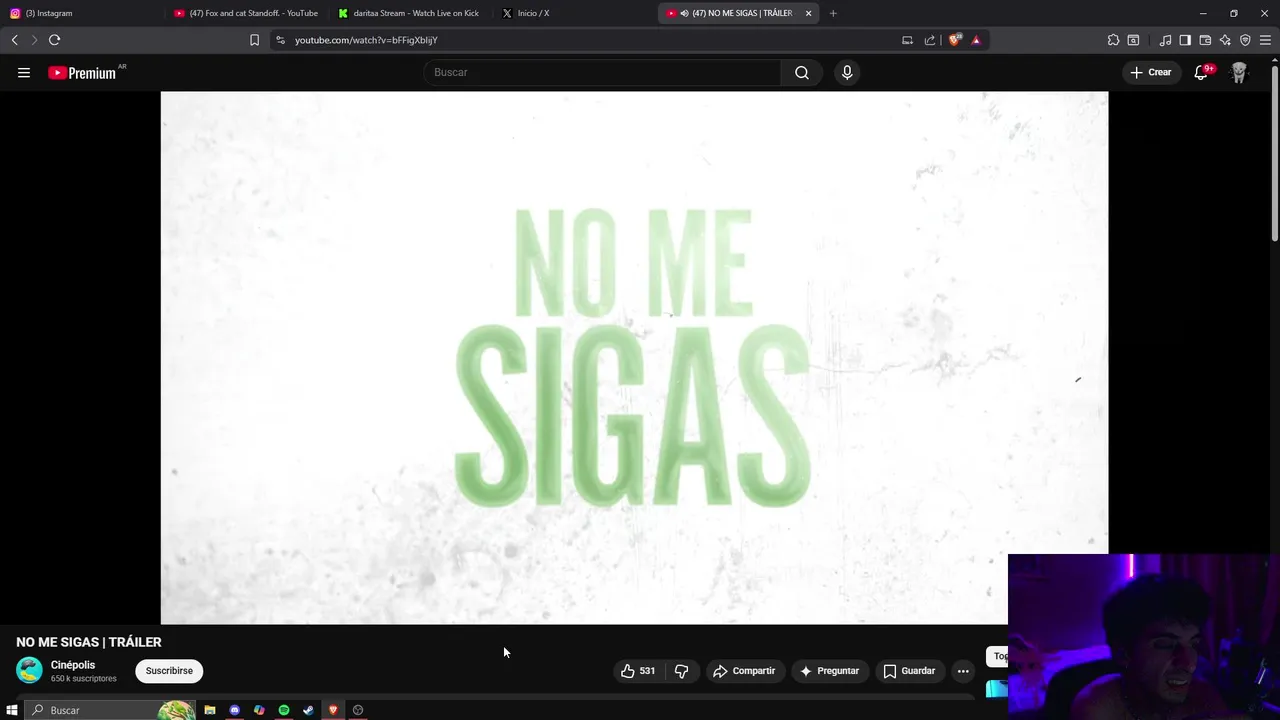The image size is (1280, 720).
Task: Click the video title NO ME SIGAS | TRÁILER
Action: click(x=89, y=642)
